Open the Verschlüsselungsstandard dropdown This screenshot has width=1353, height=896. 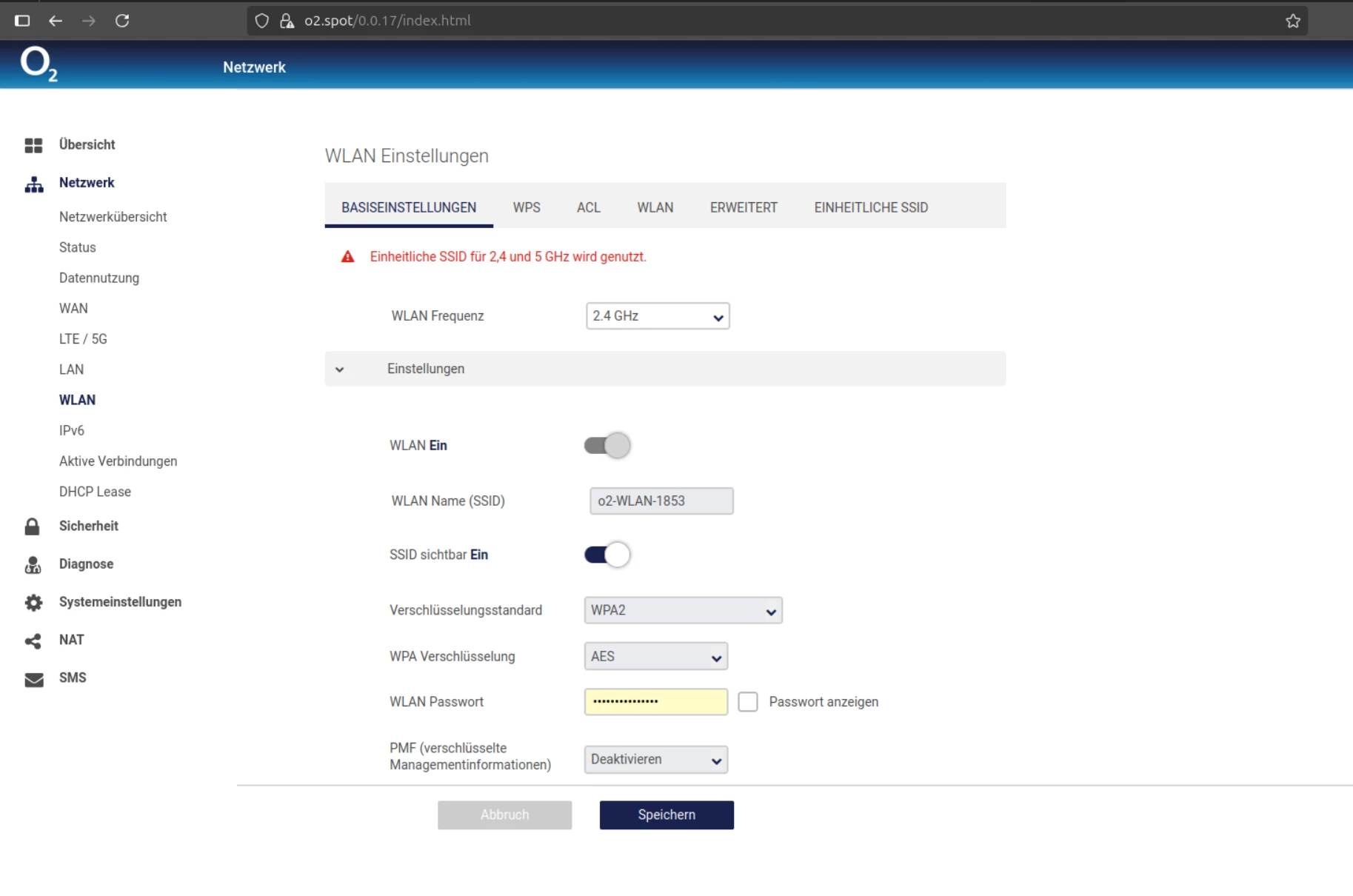[x=683, y=610]
